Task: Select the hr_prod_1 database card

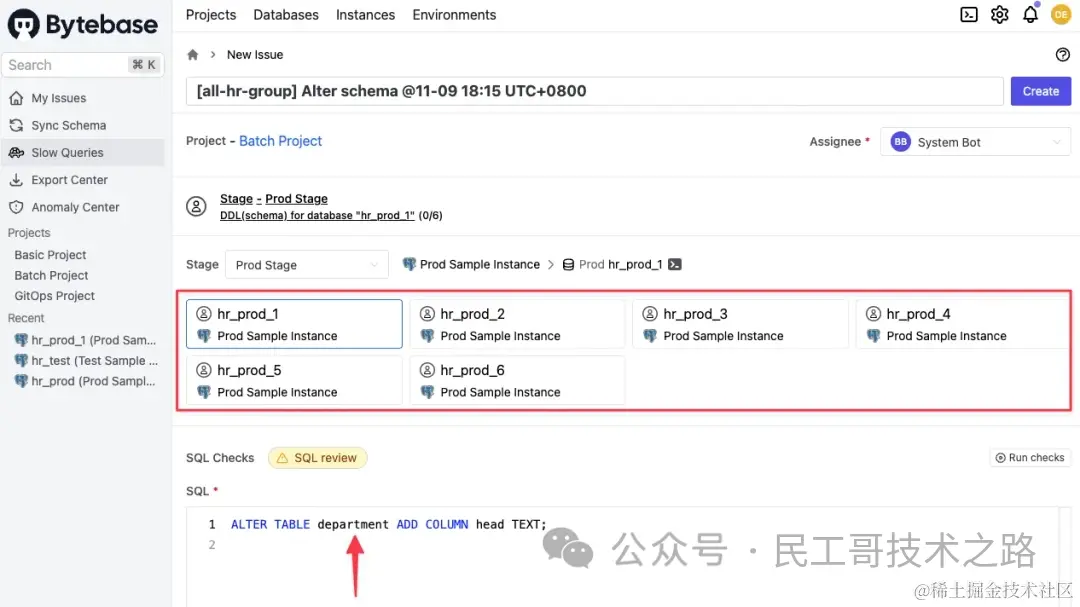Action: click(294, 324)
